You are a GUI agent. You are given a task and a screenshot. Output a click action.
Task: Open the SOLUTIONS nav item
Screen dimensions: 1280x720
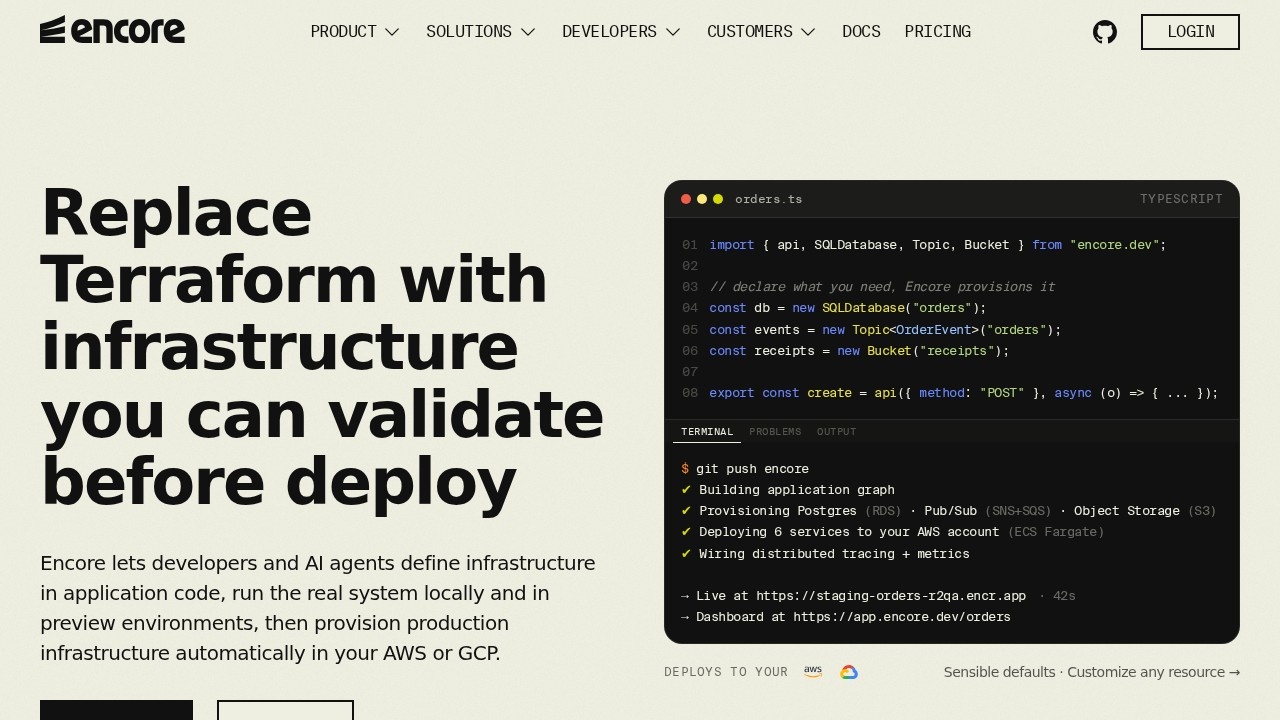pos(481,32)
